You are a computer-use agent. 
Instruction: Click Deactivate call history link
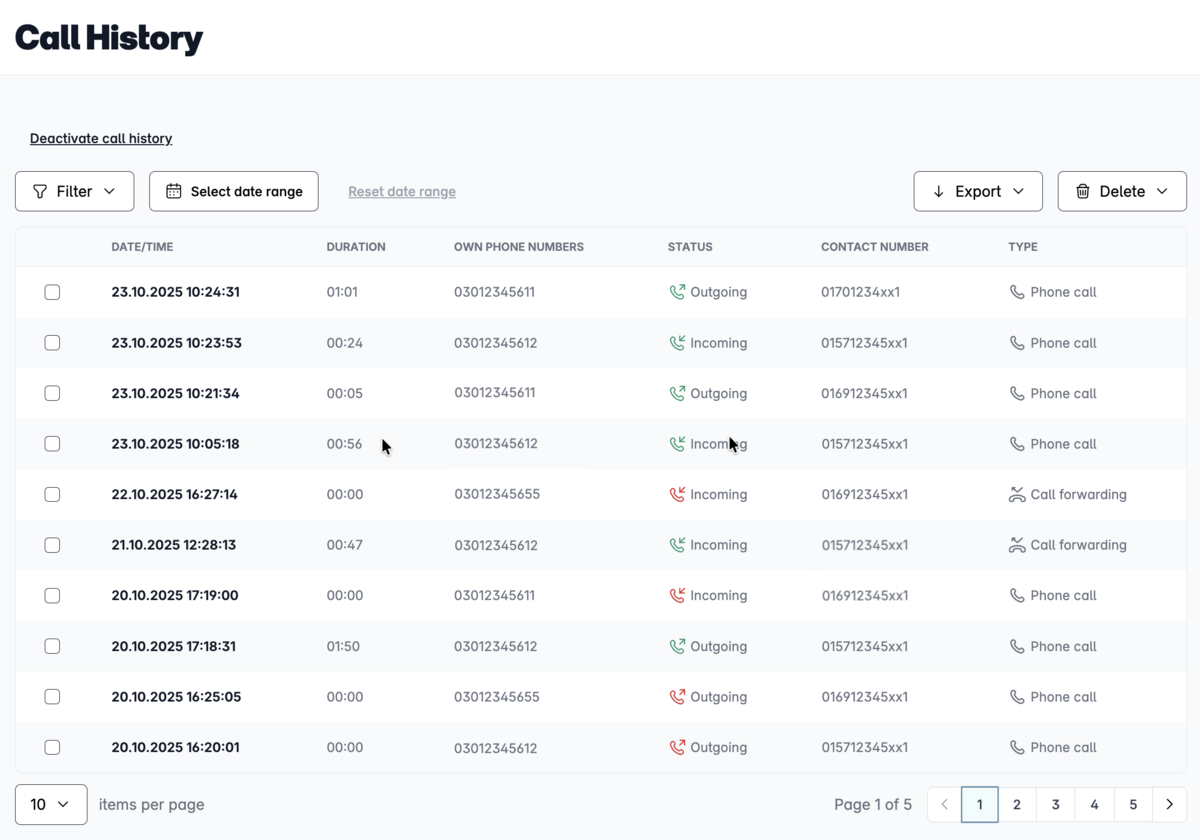click(x=101, y=138)
